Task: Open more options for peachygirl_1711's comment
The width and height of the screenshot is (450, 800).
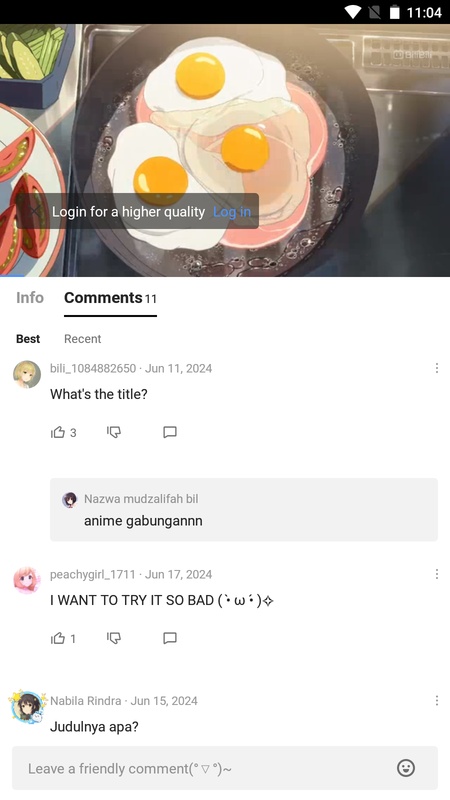Action: click(437, 574)
